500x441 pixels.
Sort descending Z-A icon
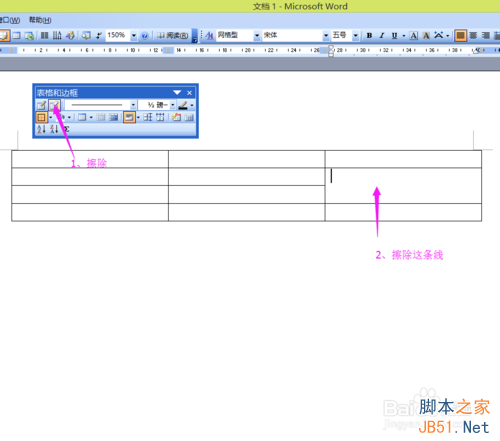tap(54, 129)
